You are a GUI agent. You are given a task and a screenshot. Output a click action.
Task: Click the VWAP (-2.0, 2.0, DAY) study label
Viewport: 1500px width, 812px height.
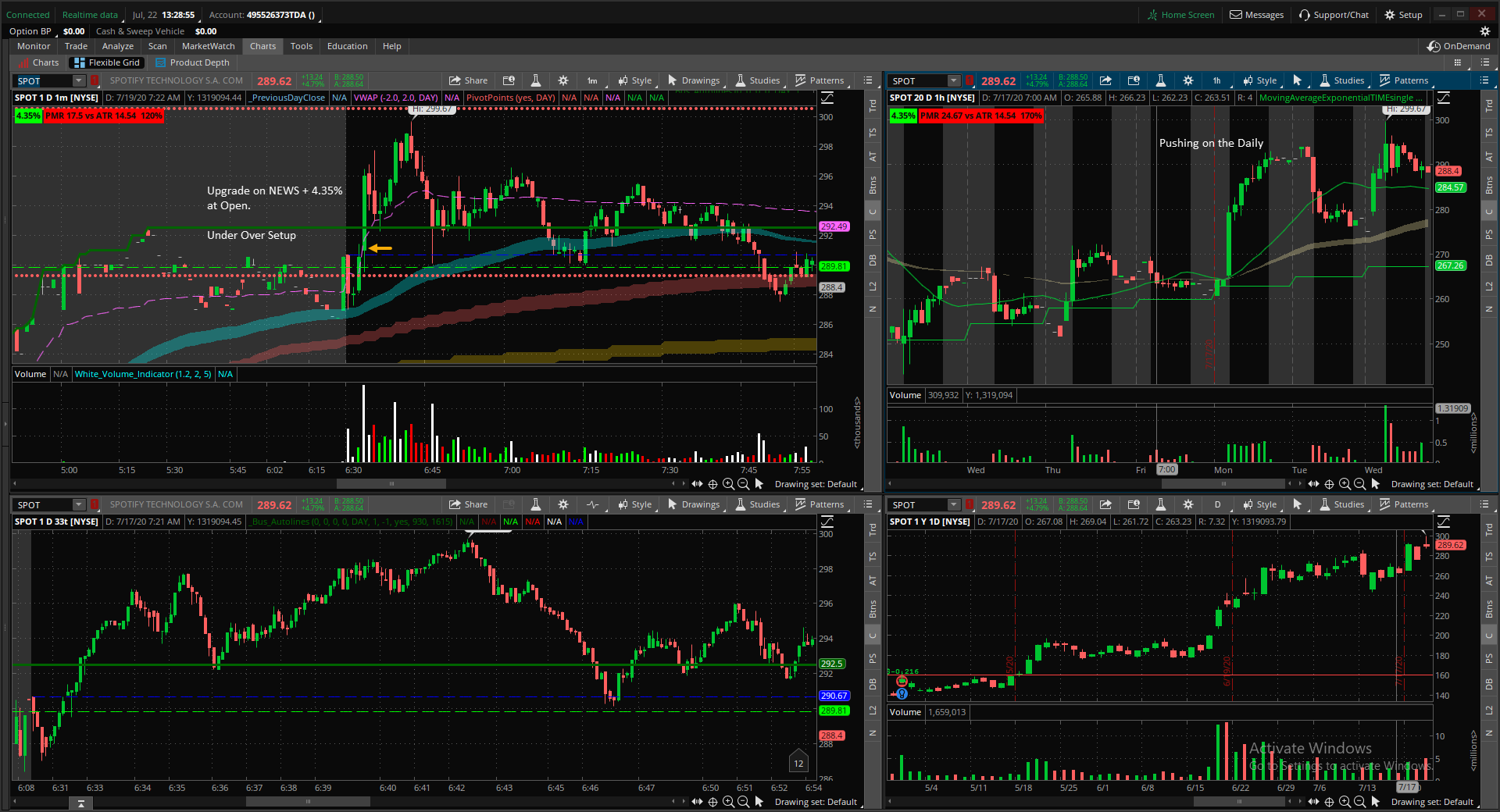tap(395, 98)
